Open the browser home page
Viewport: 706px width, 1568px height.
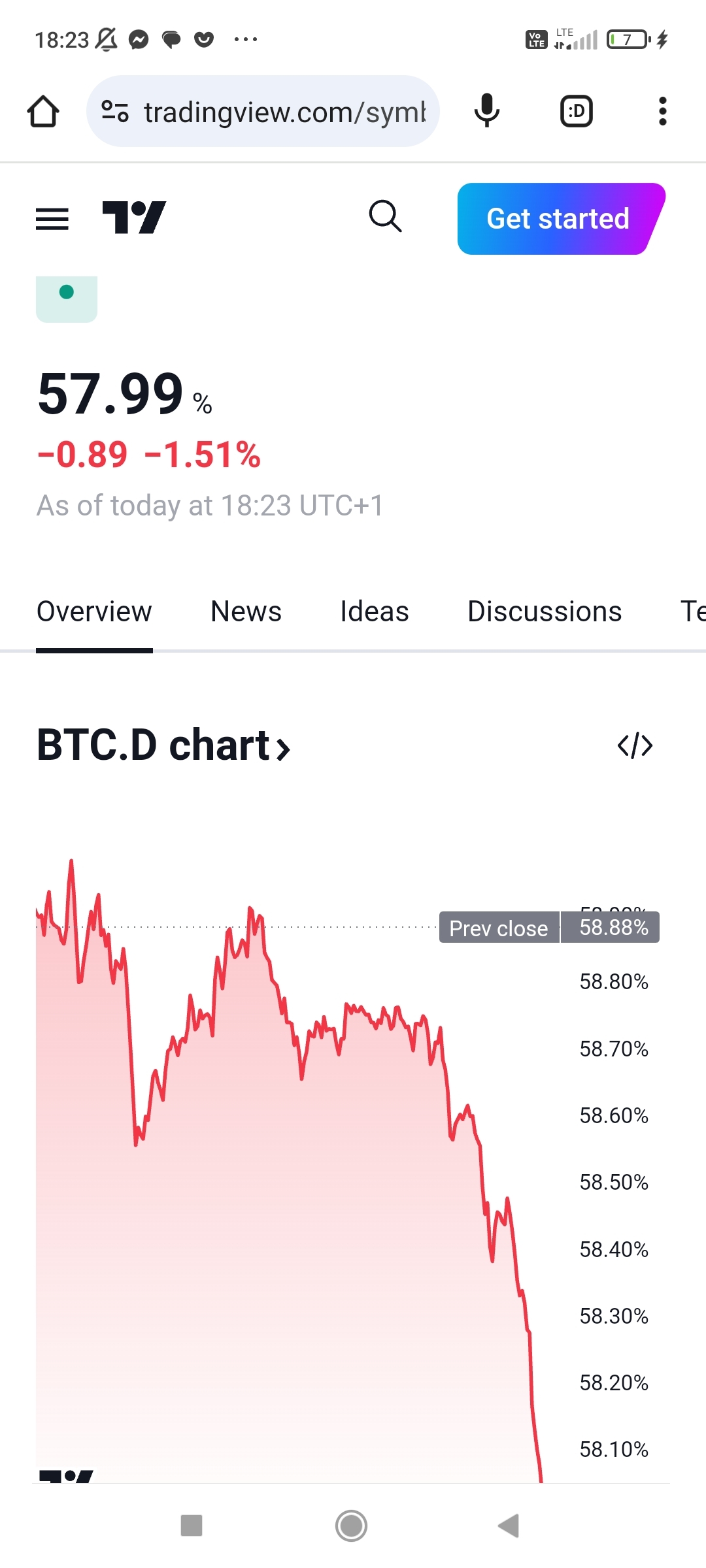[43, 111]
